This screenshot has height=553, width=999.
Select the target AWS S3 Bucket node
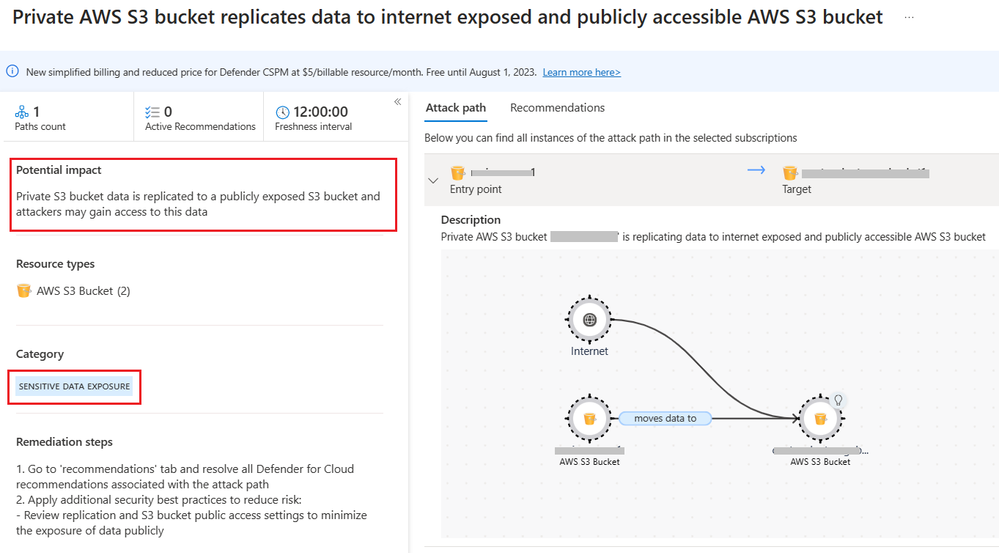click(x=819, y=418)
